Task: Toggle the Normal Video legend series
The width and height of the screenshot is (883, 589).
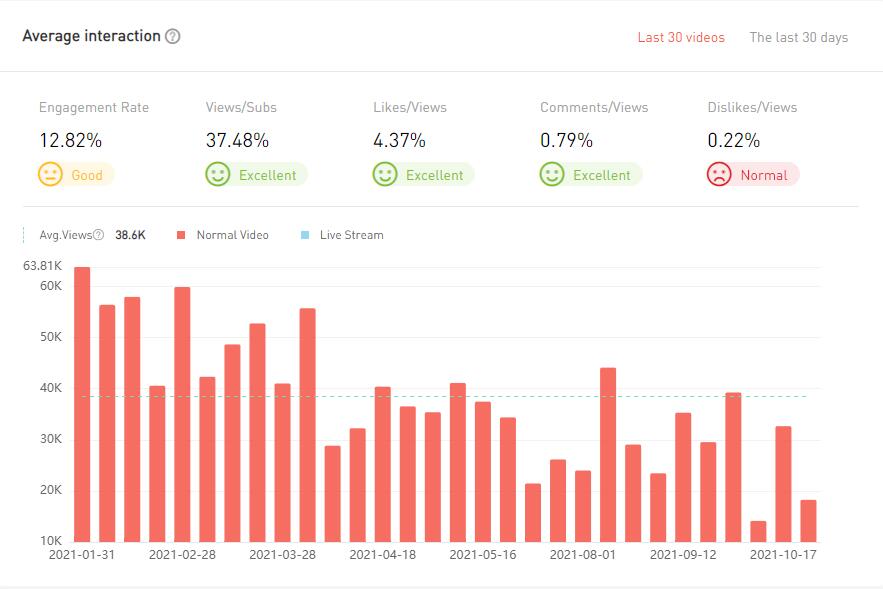Action: tap(232, 235)
